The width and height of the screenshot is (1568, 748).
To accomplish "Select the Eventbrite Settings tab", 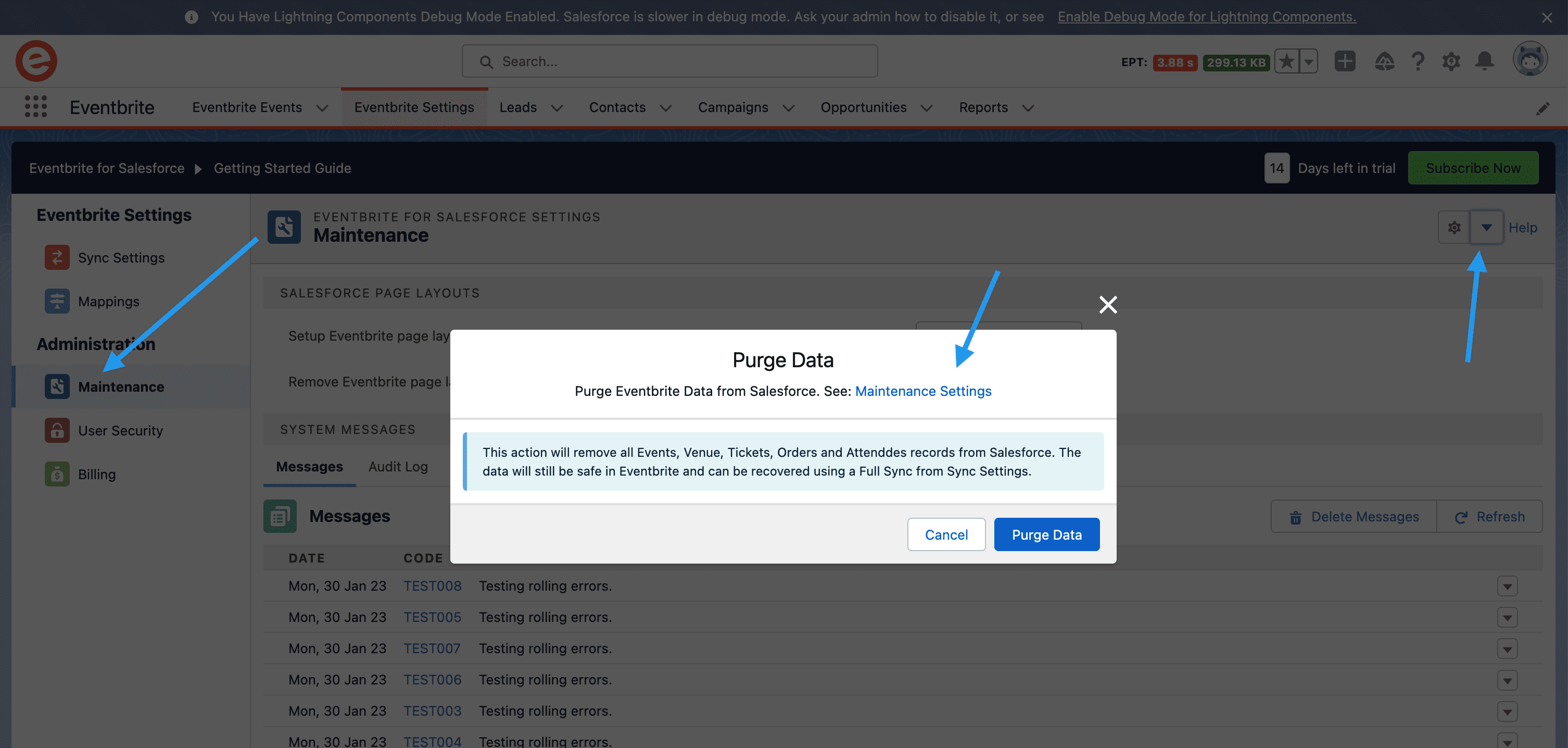I will click(414, 107).
